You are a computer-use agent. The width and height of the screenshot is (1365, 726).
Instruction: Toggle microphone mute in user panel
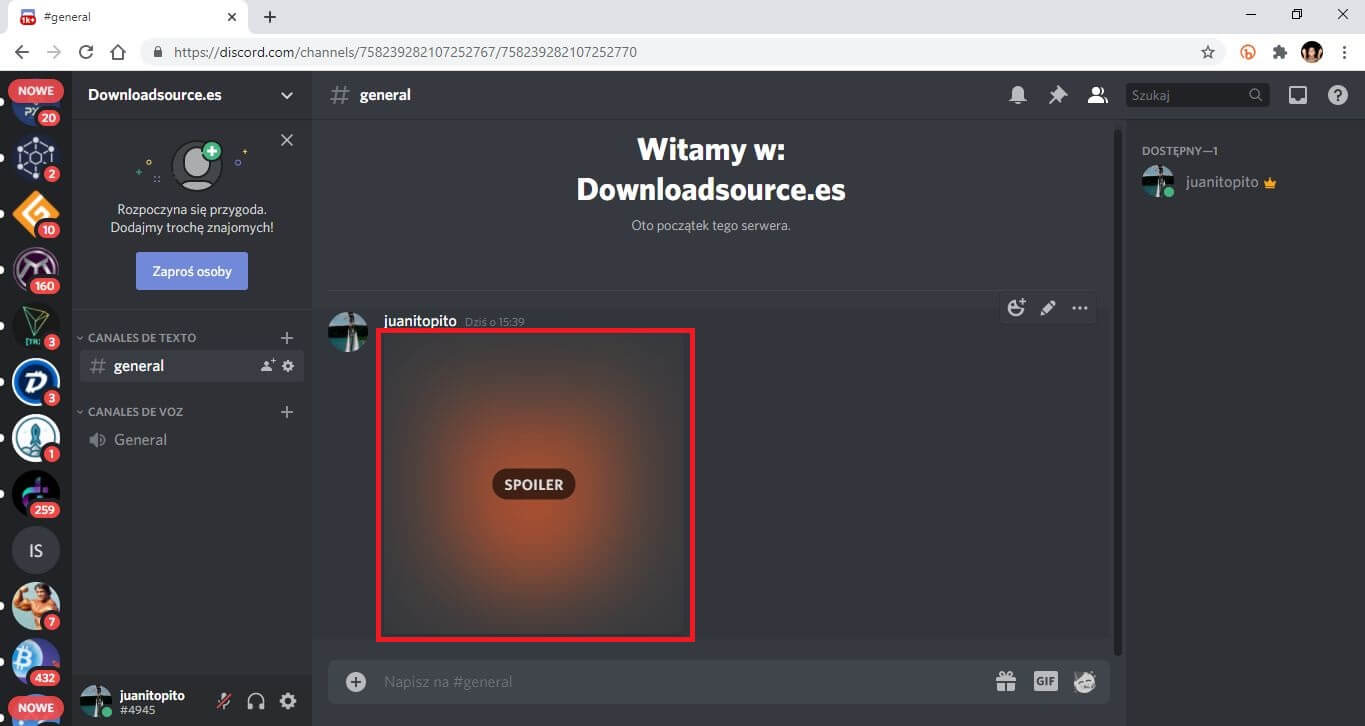coord(224,701)
